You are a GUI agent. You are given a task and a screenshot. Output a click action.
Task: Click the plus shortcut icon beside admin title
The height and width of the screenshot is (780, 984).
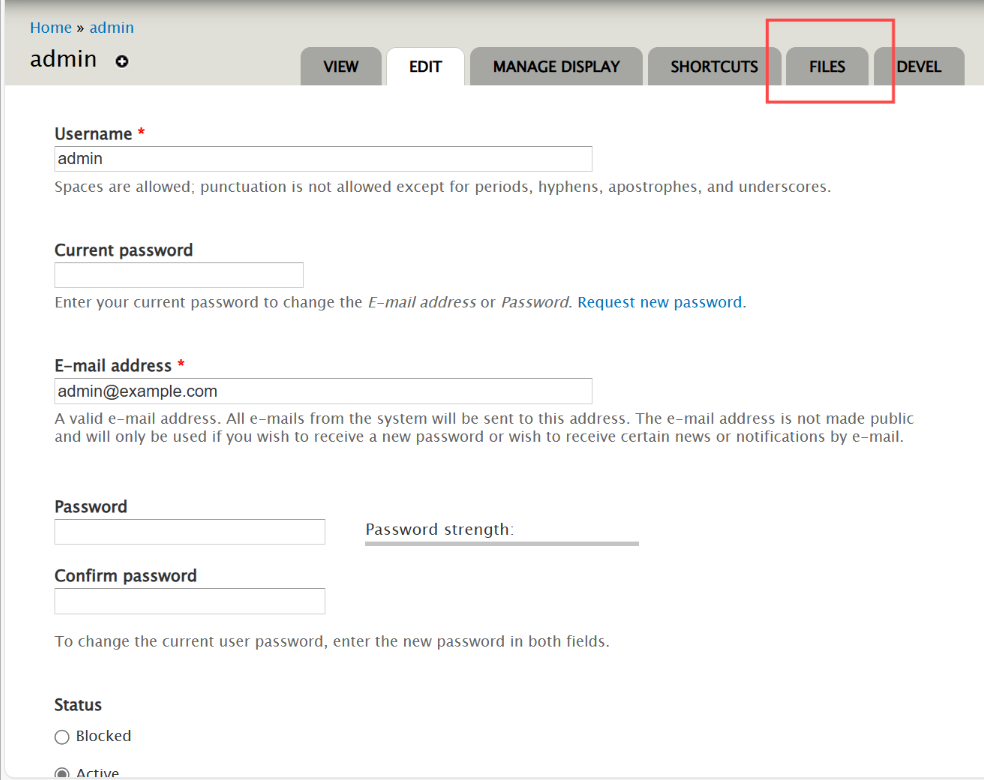122,61
